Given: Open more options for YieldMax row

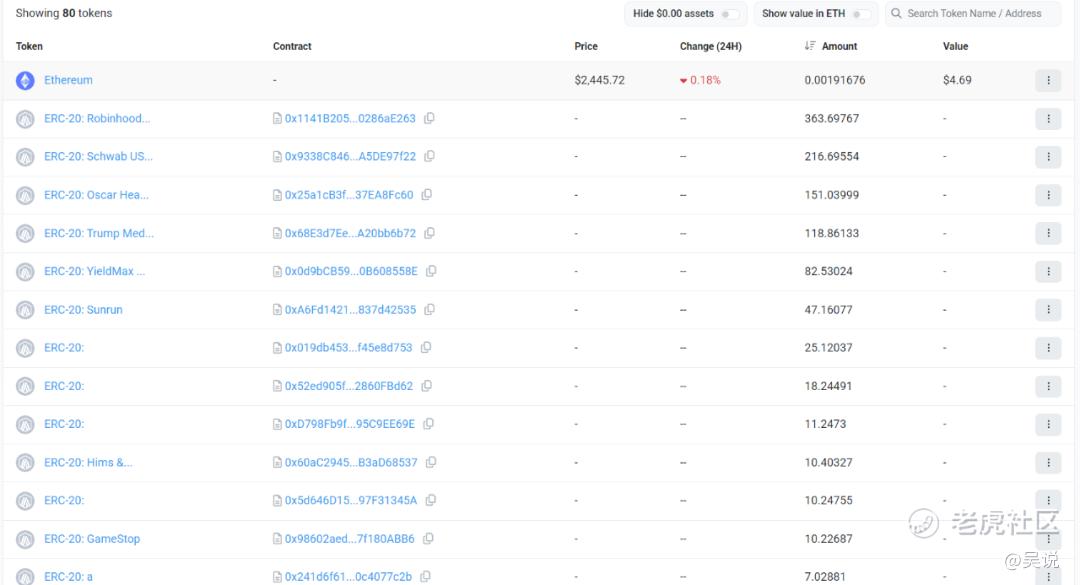Looking at the screenshot, I should click(x=1048, y=271).
